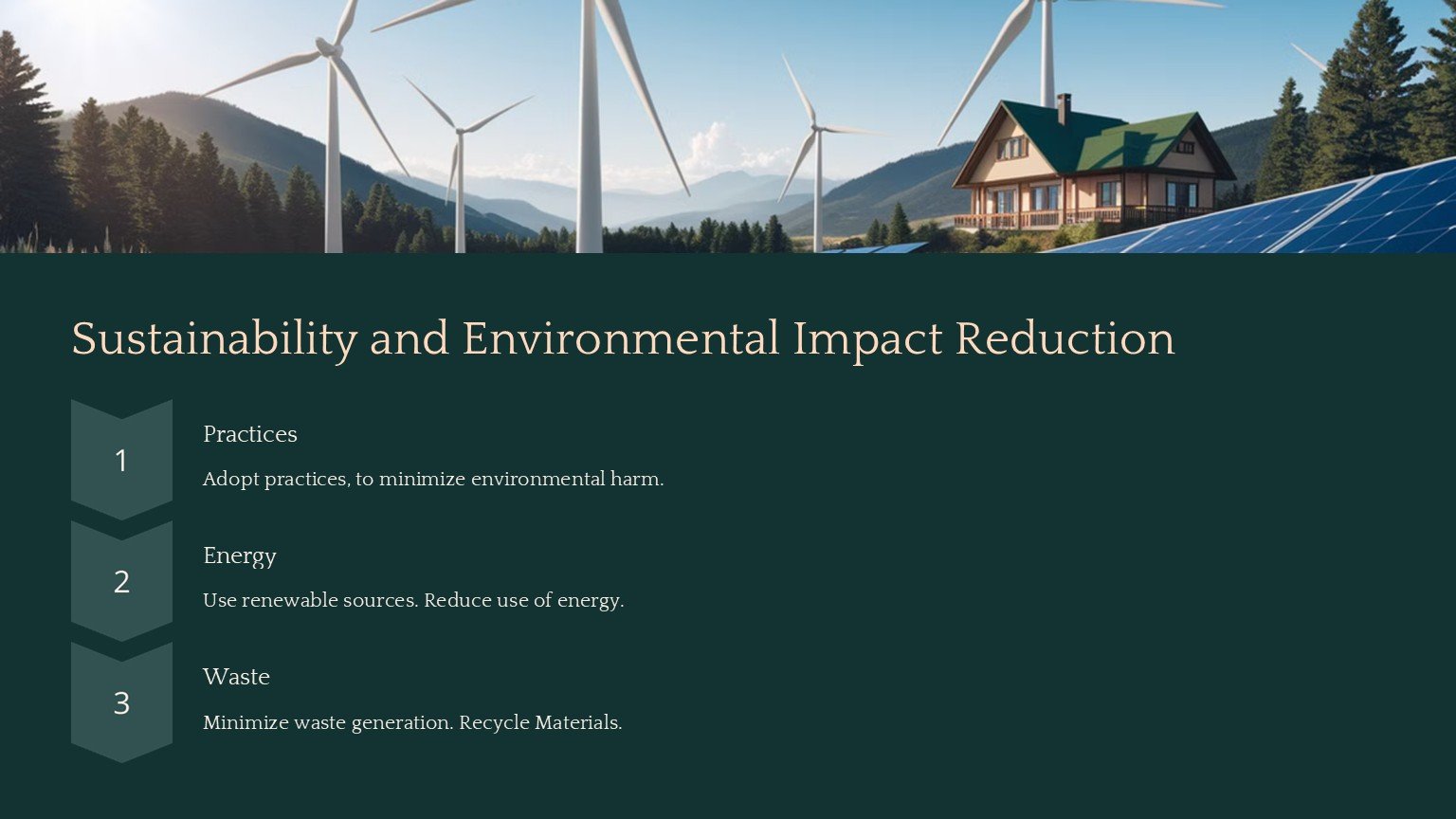Select the 'Use renewable sources' description text

coord(413,601)
